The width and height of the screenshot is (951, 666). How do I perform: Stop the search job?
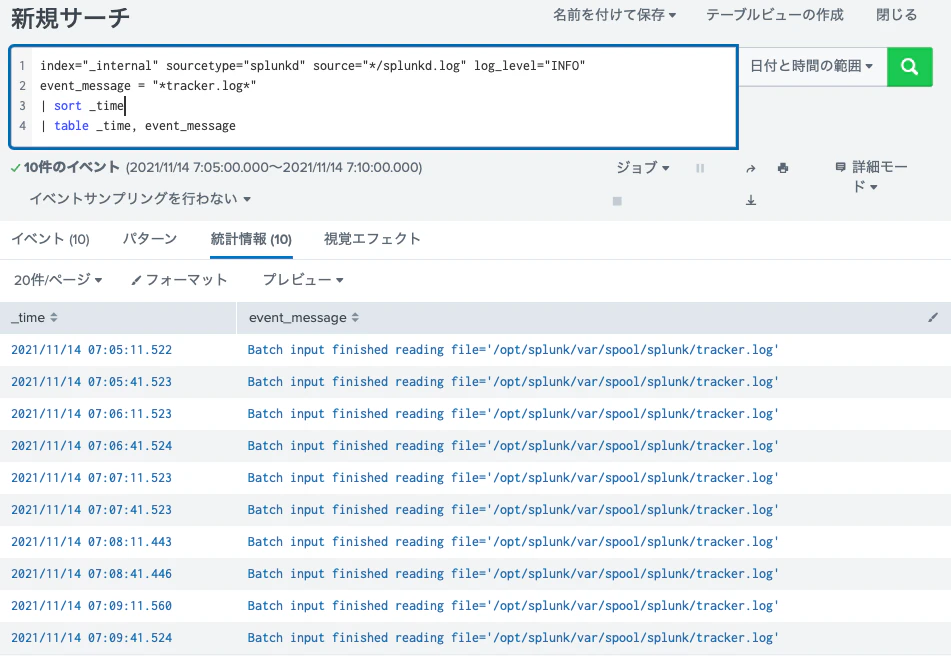coord(617,201)
